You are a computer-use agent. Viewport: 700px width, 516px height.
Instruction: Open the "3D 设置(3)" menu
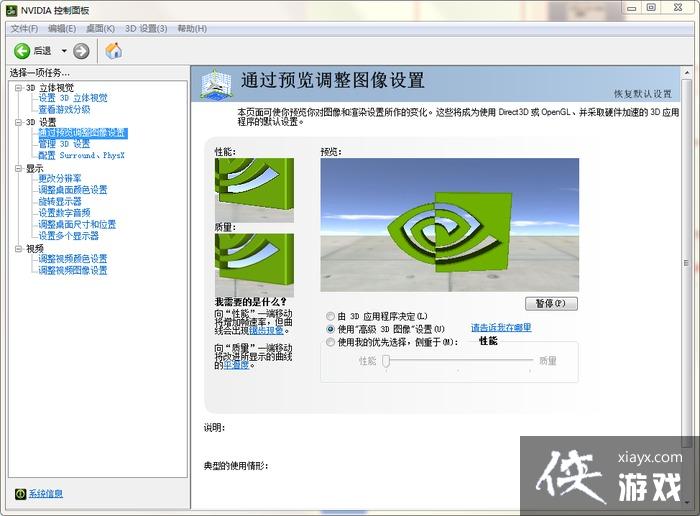coord(145,29)
